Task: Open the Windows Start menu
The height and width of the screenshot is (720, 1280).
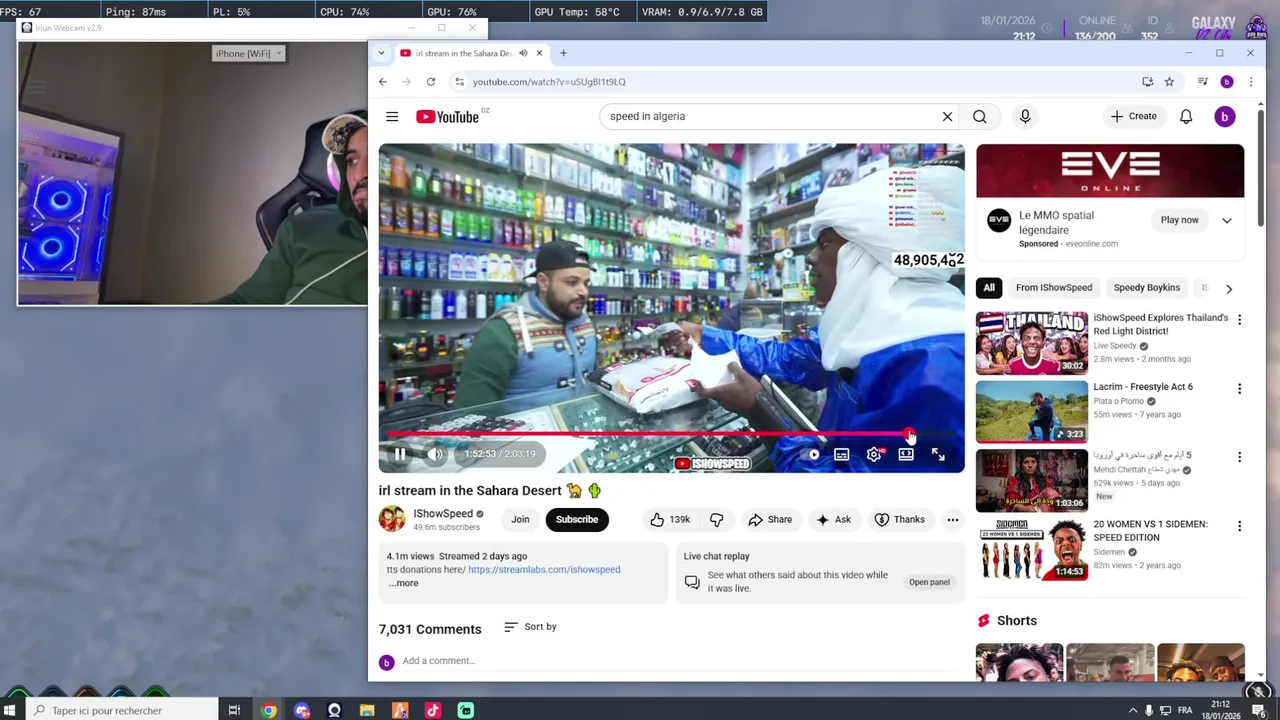Action: (x=9, y=711)
